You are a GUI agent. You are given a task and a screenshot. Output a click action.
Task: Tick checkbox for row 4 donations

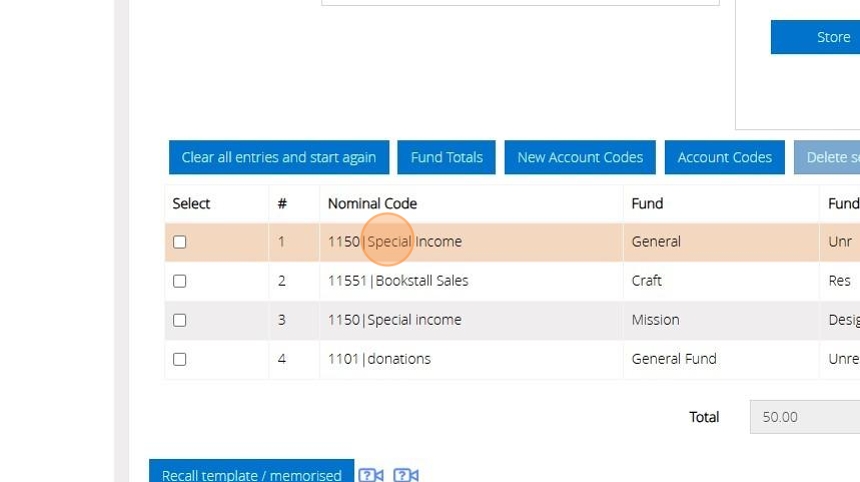tap(179, 359)
